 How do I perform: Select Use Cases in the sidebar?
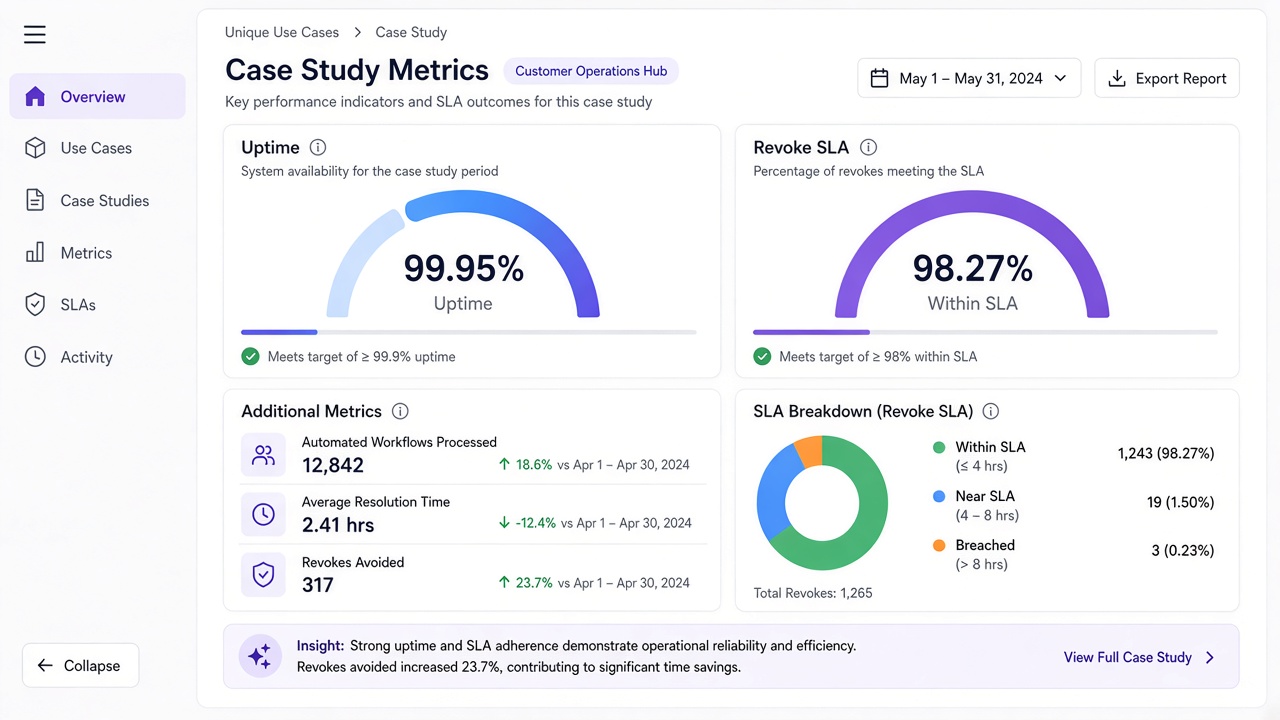point(97,148)
